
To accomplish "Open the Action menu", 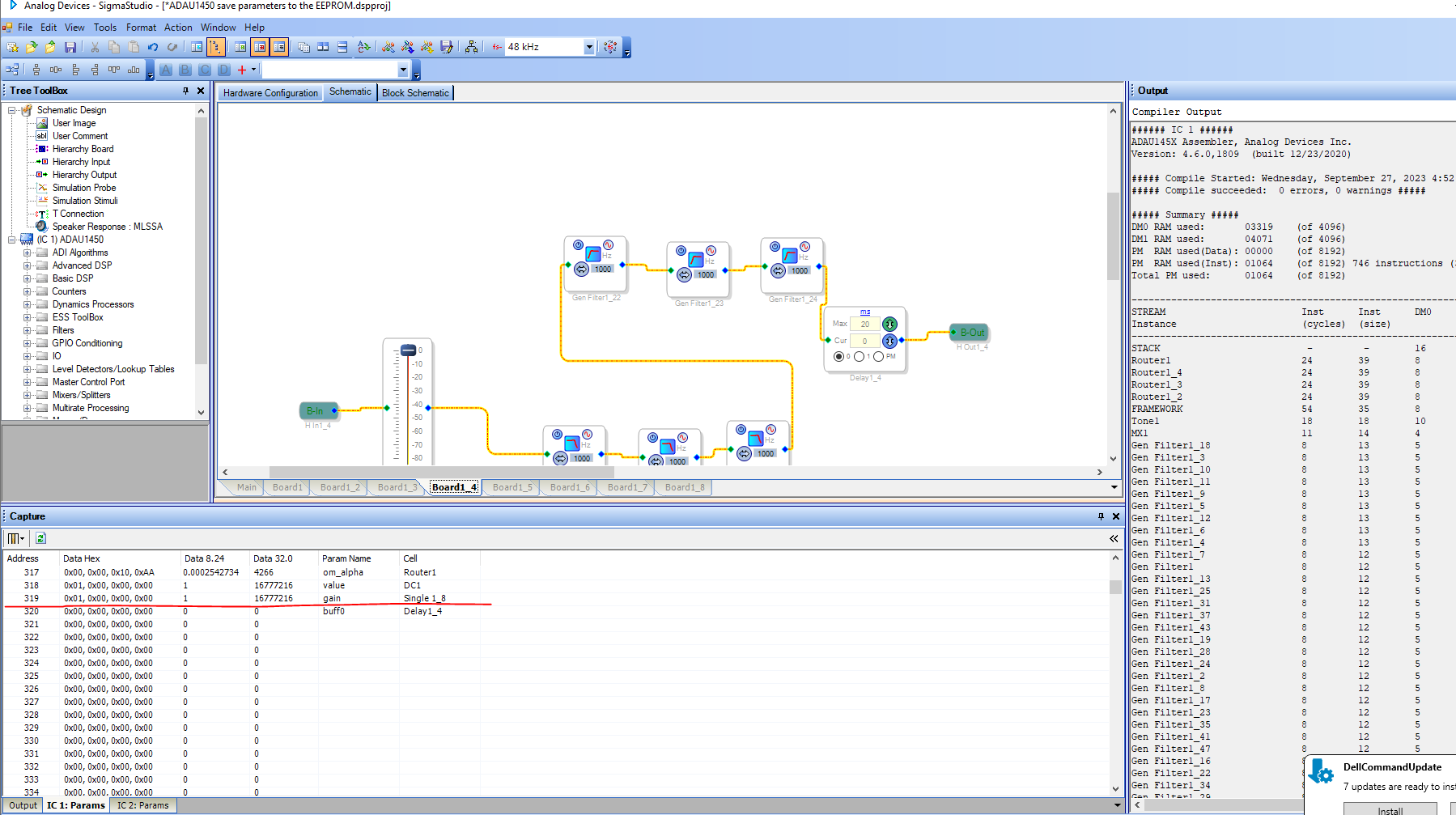I will tap(178, 28).
